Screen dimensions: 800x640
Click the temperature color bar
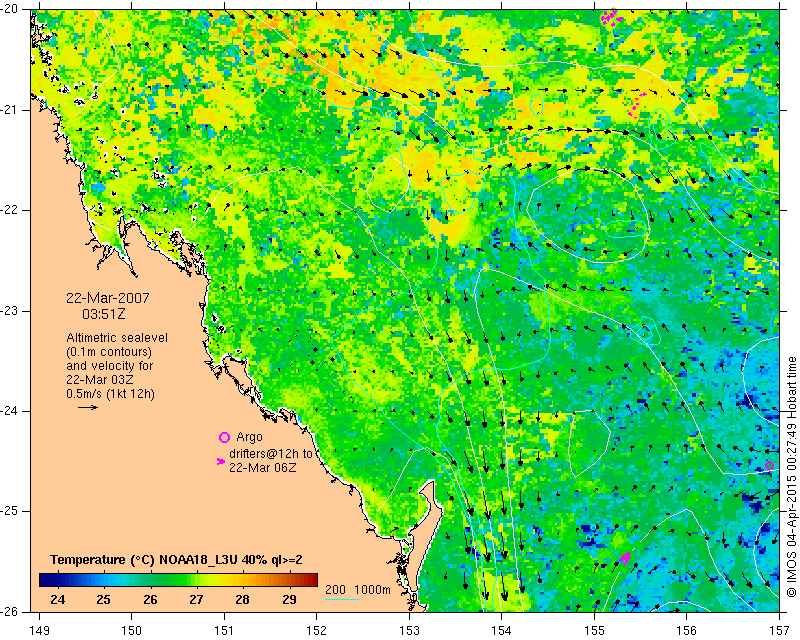point(178,580)
